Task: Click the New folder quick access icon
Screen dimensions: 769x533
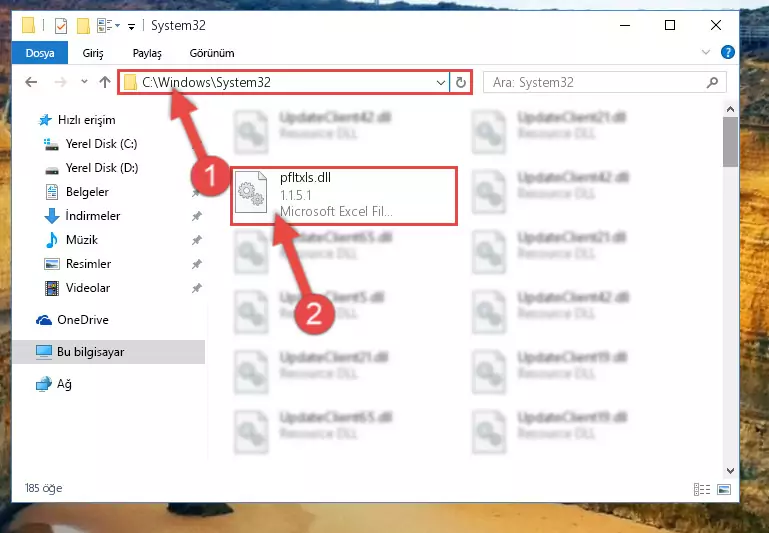Action: [83, 25]
